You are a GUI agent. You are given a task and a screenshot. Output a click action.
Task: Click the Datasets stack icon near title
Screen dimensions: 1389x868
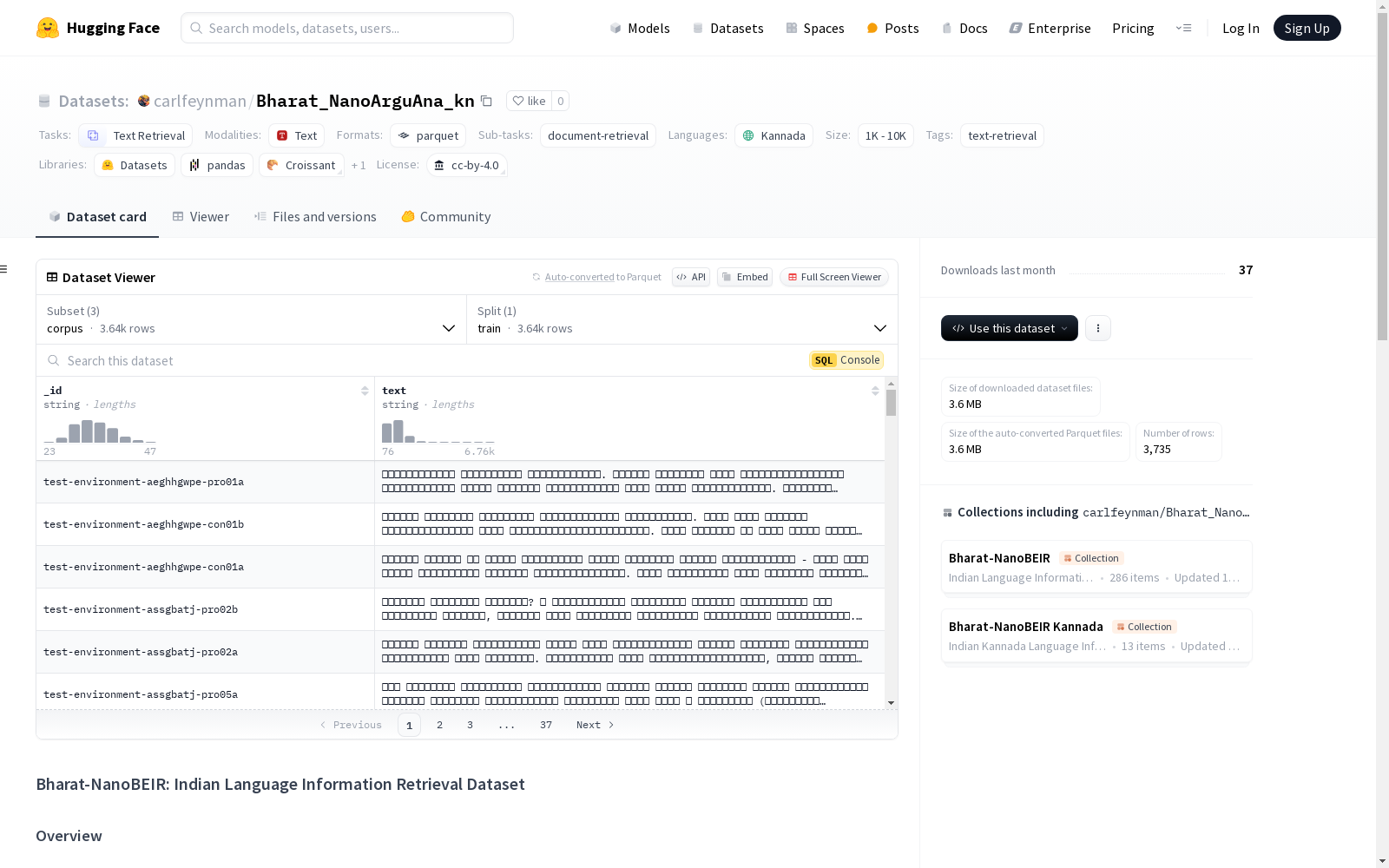pyautogui.click(x=44, y=101)
